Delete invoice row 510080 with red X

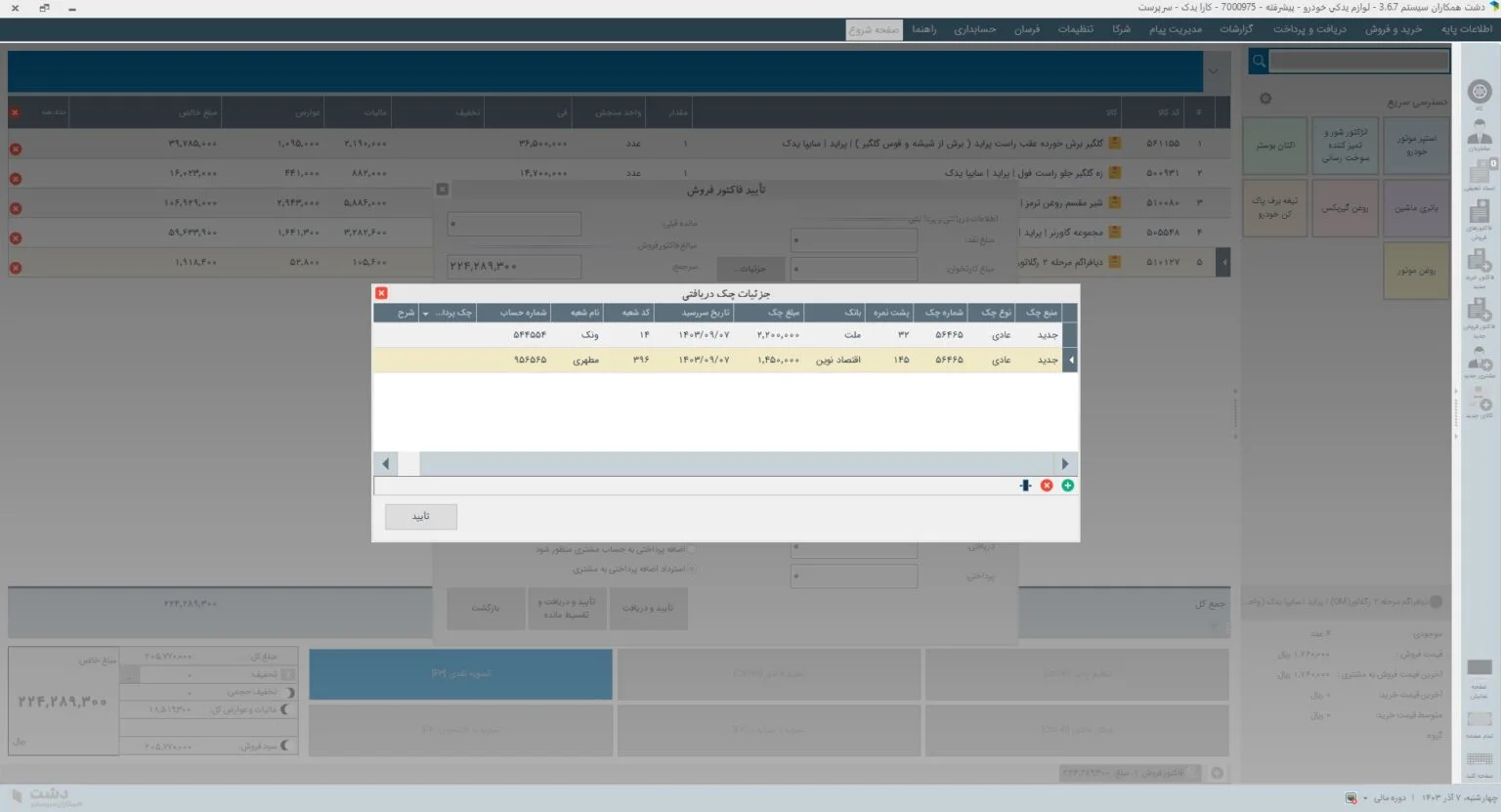point(16,208)
